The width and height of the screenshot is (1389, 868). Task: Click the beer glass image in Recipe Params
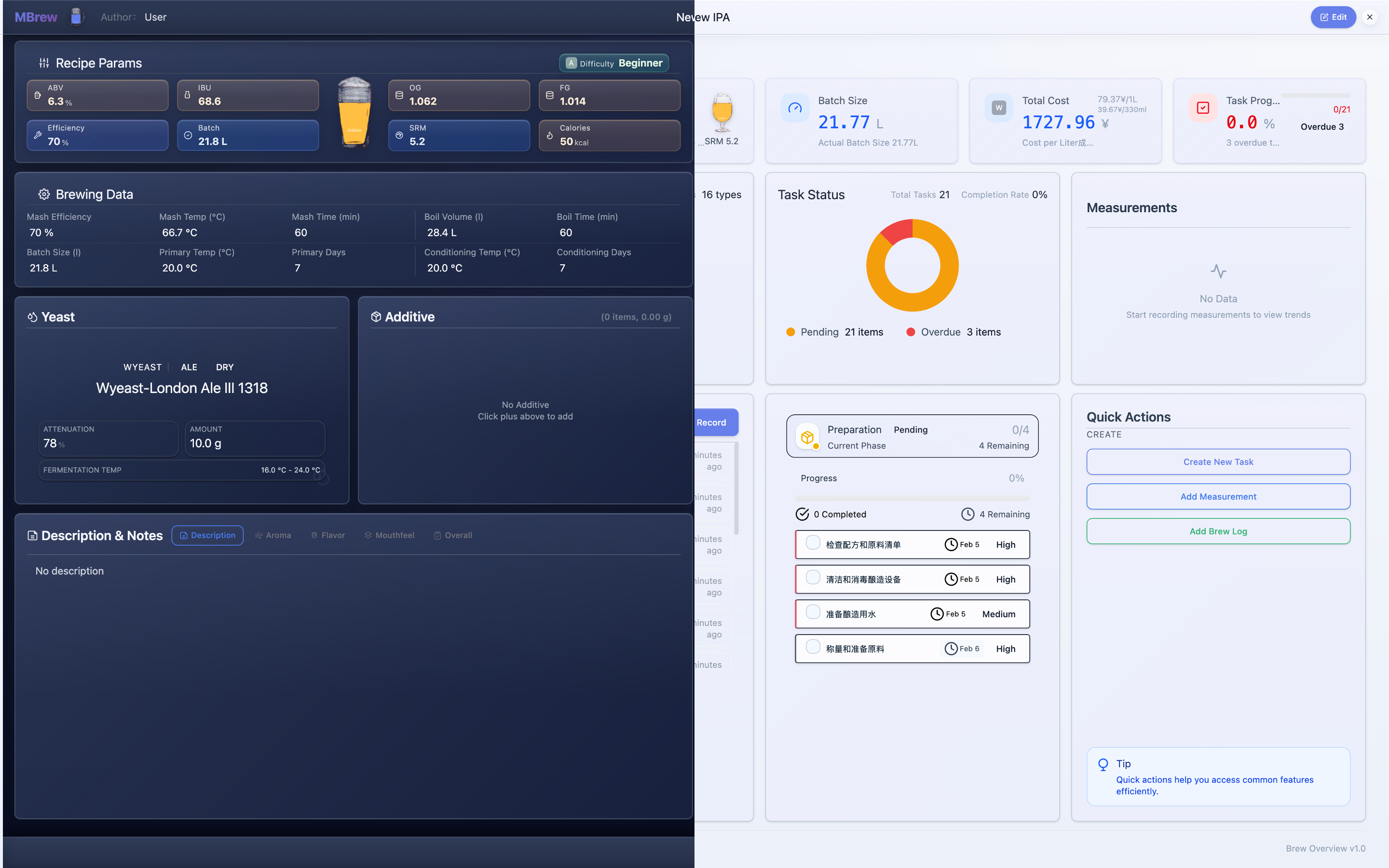click(354, 112)
